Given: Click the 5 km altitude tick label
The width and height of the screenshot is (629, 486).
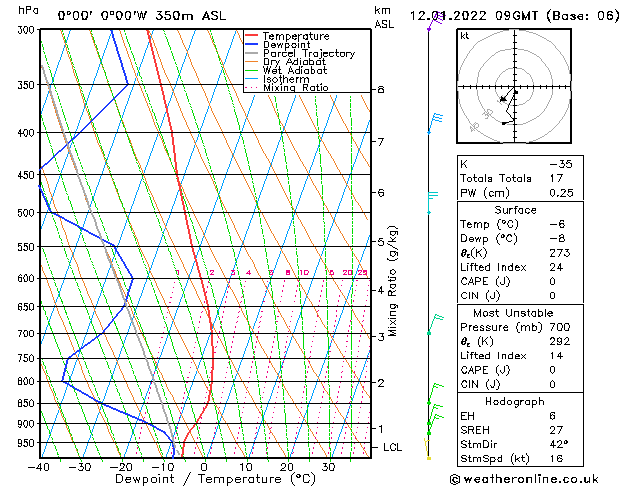Looking at the screenshot, I should 381,242.
